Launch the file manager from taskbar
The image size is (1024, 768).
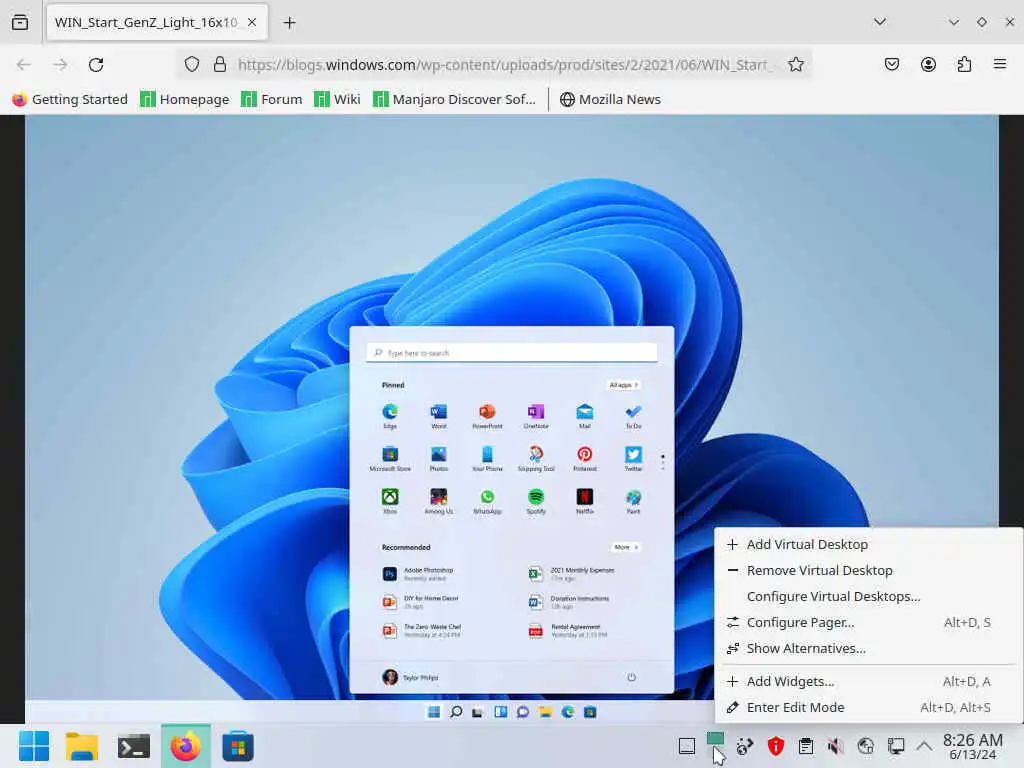(82, 746)
